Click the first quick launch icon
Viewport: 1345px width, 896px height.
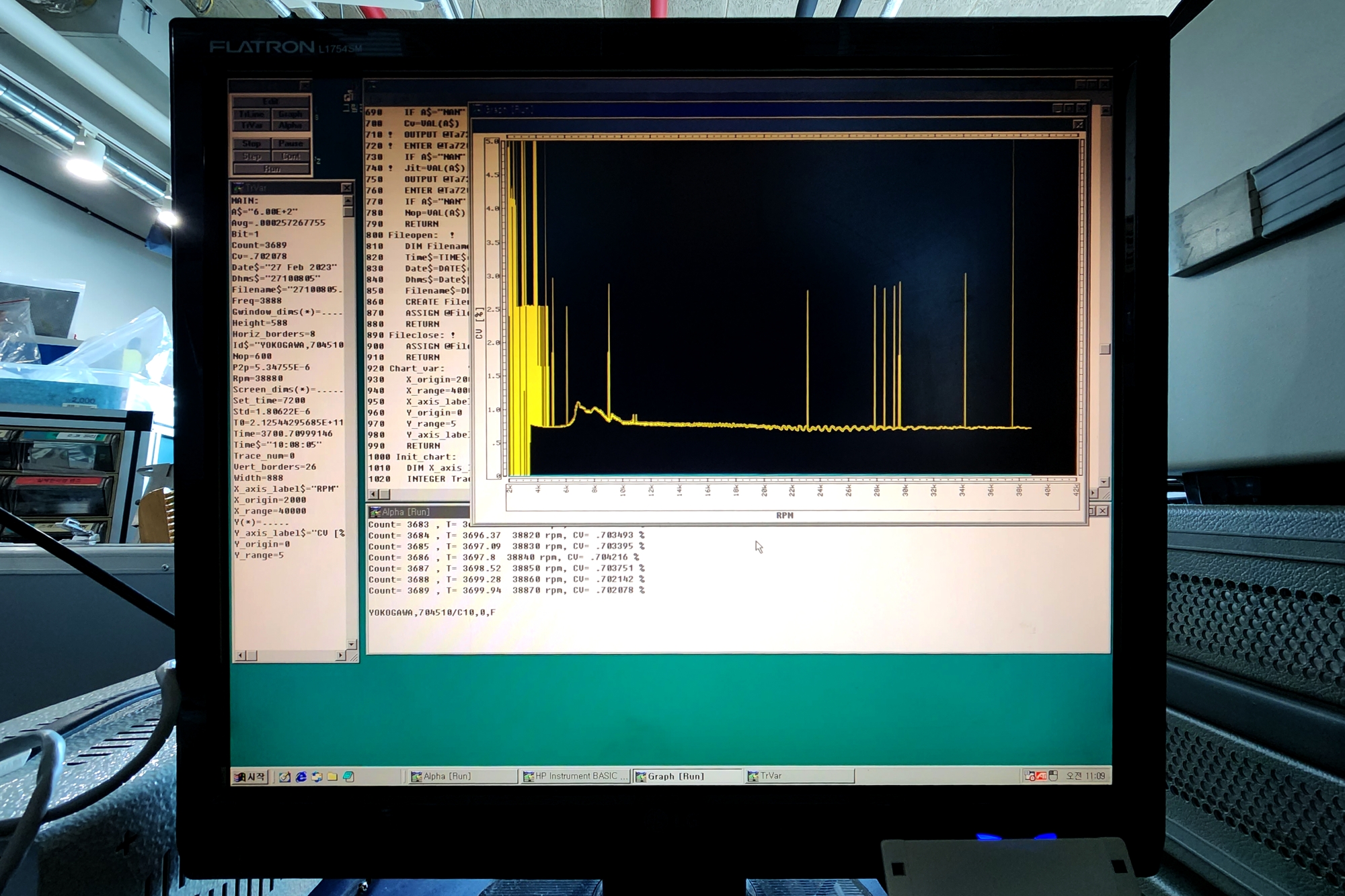pyautogui.click(x=285, y=776)
